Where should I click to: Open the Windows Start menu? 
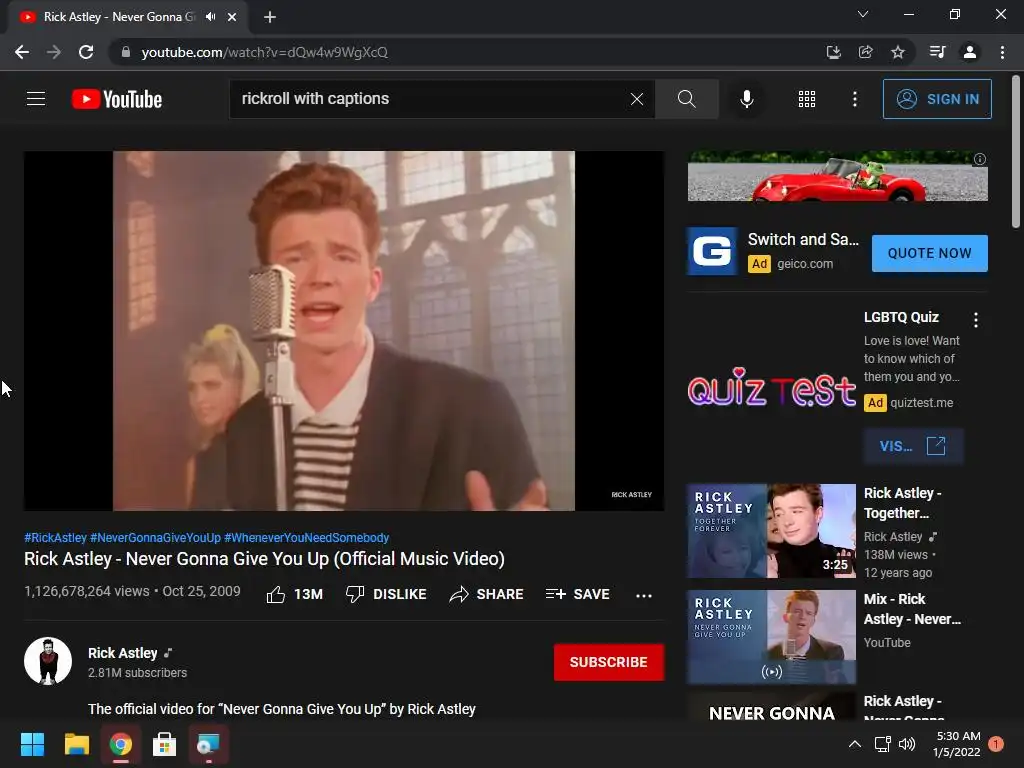pyautogui.click(x=32, y=744)
